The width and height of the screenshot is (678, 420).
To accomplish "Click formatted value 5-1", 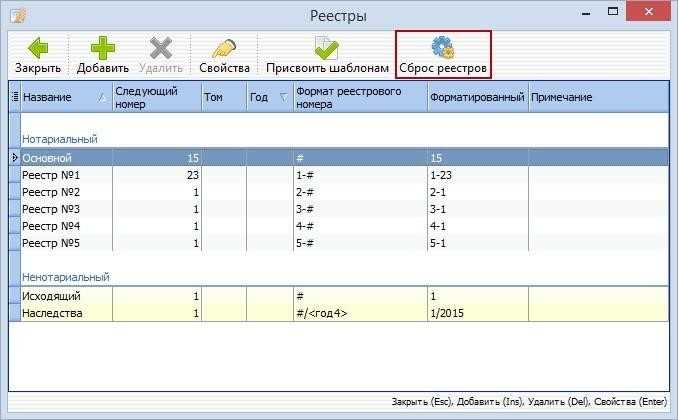I will point(438,243).
